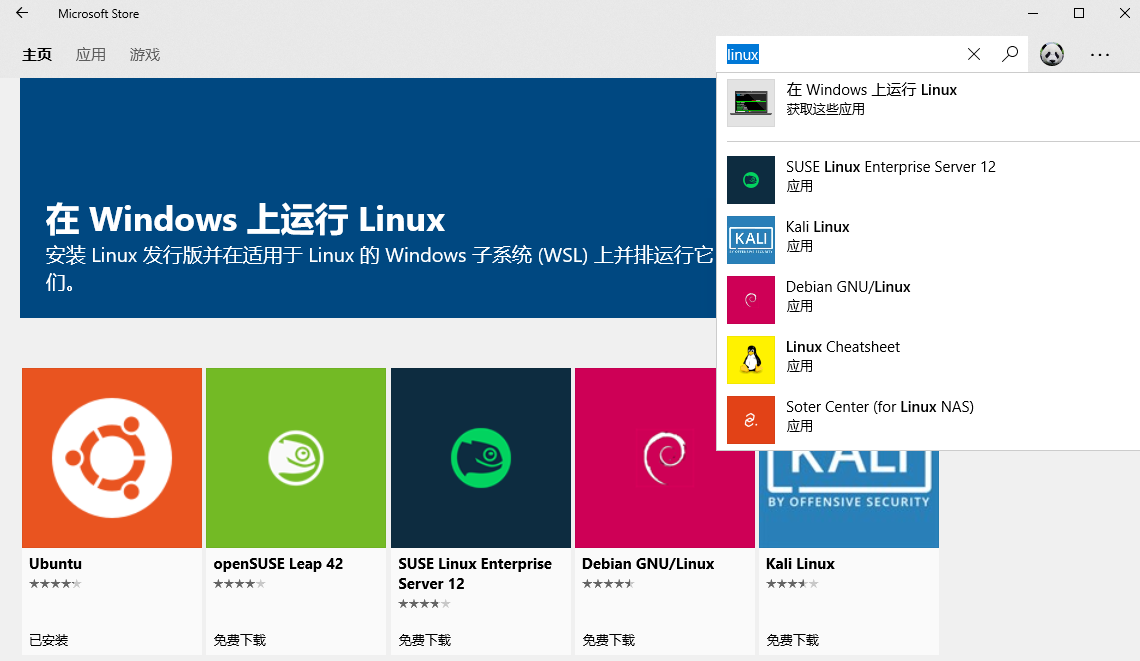
Task: Open the Kali Linux tile image
Action: (848, 499)
